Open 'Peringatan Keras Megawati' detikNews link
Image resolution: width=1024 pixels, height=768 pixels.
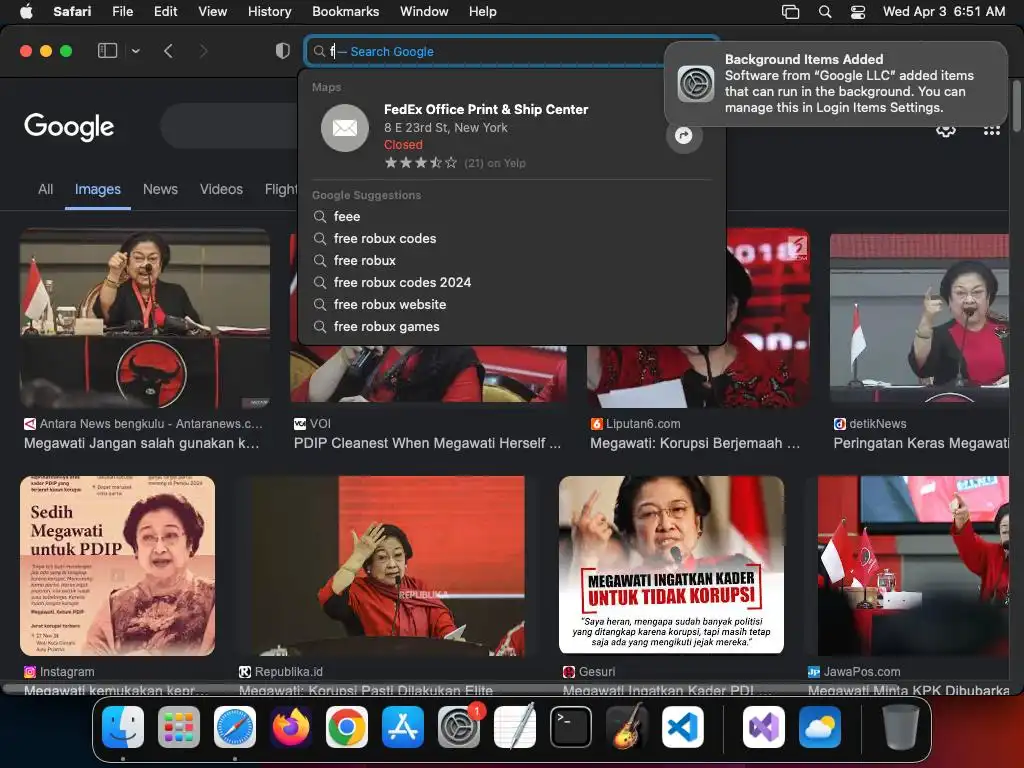(921, 443)
